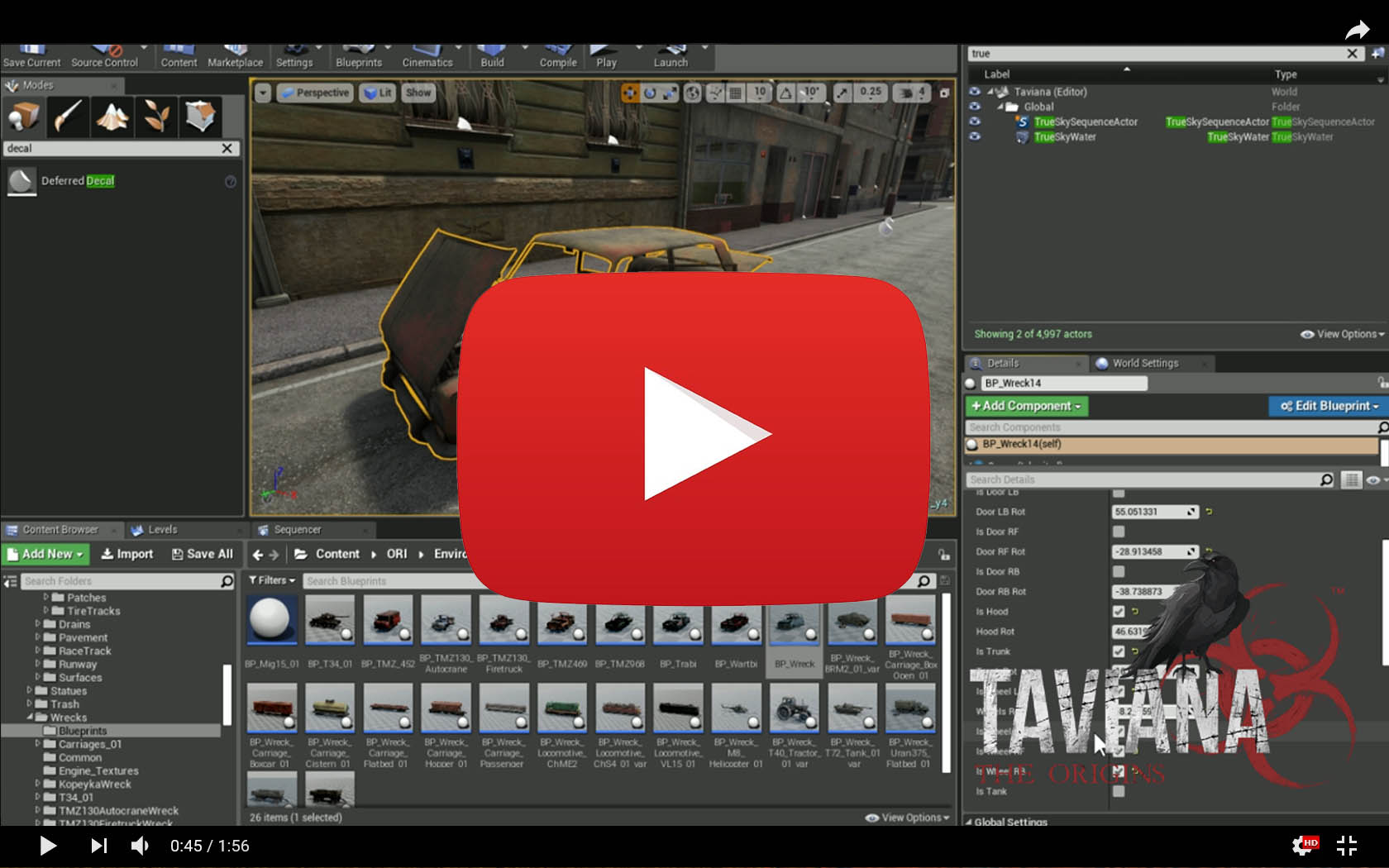This screenshot has width=1389, height=868.
Task: Click the YouTube share arrow icon
Action: coord(1357,31)
